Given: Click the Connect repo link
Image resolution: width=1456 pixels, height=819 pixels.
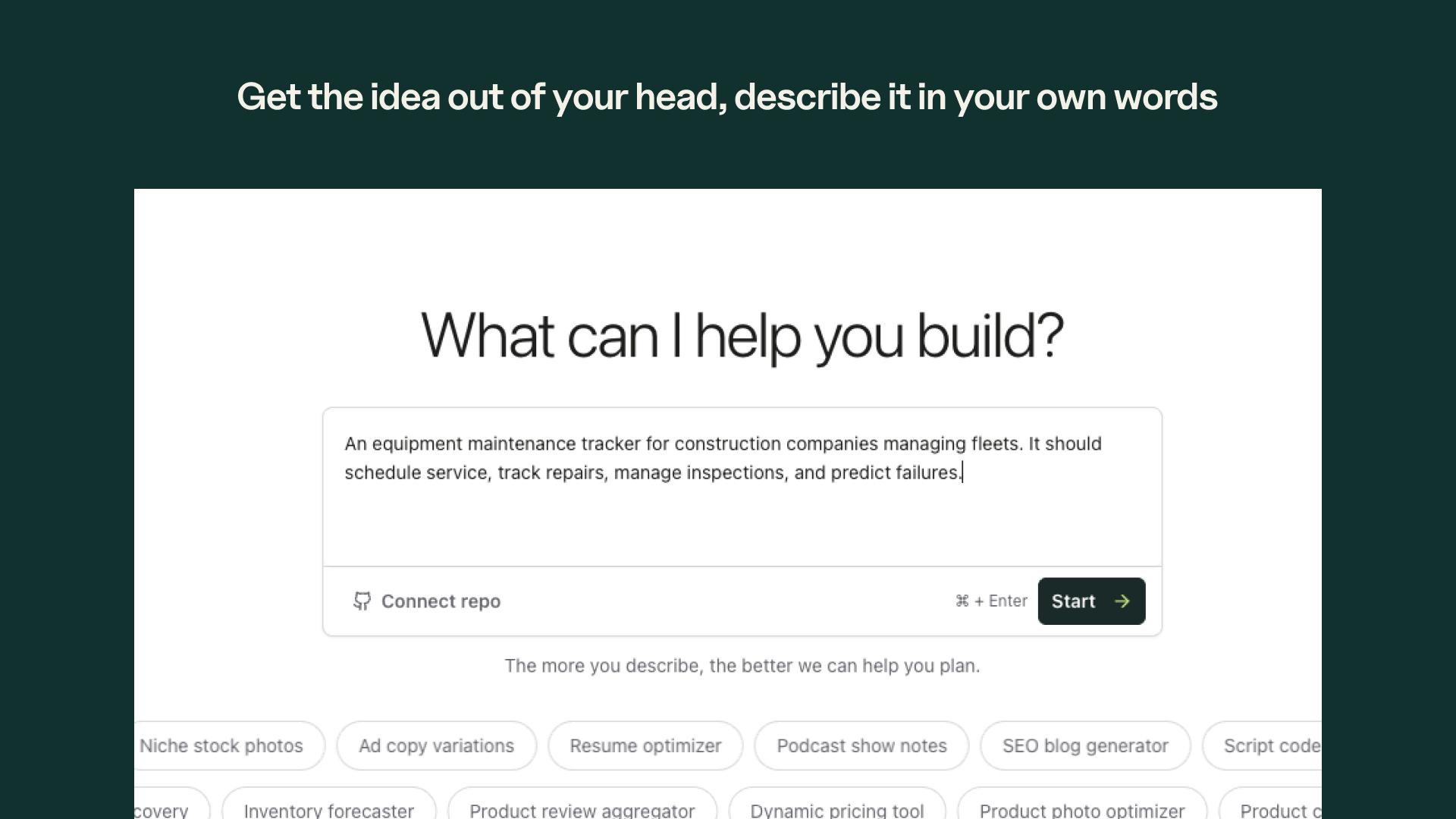Looking at the screenshot, I should (441, 601).
